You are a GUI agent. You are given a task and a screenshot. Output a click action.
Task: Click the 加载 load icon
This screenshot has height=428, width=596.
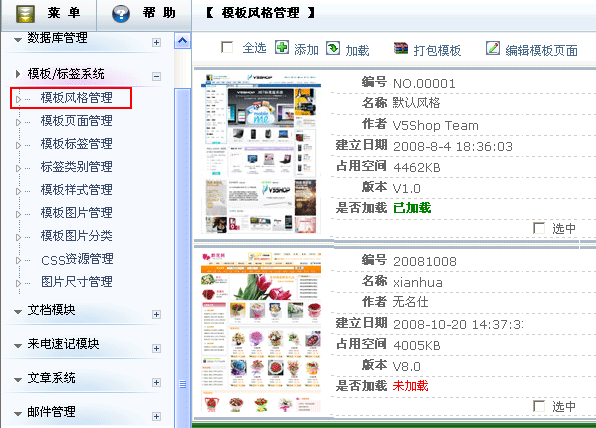333,48
